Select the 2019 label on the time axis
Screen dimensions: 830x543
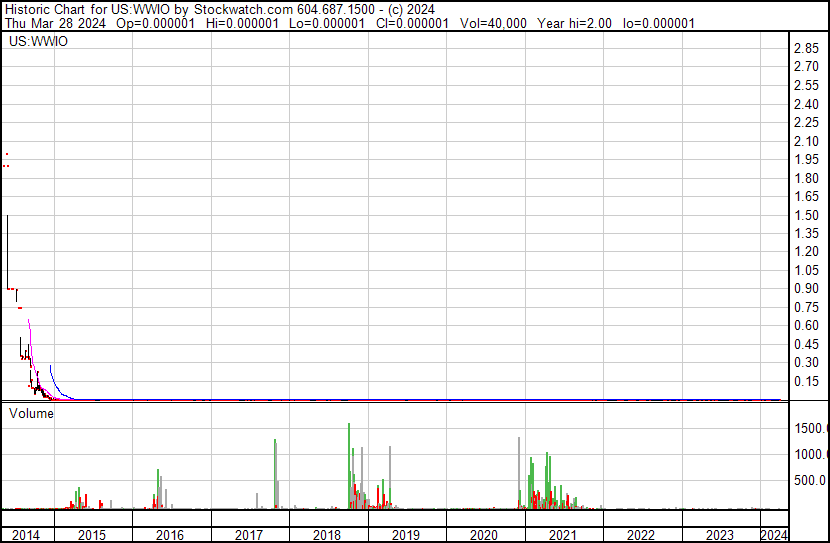tap(406, 535)
